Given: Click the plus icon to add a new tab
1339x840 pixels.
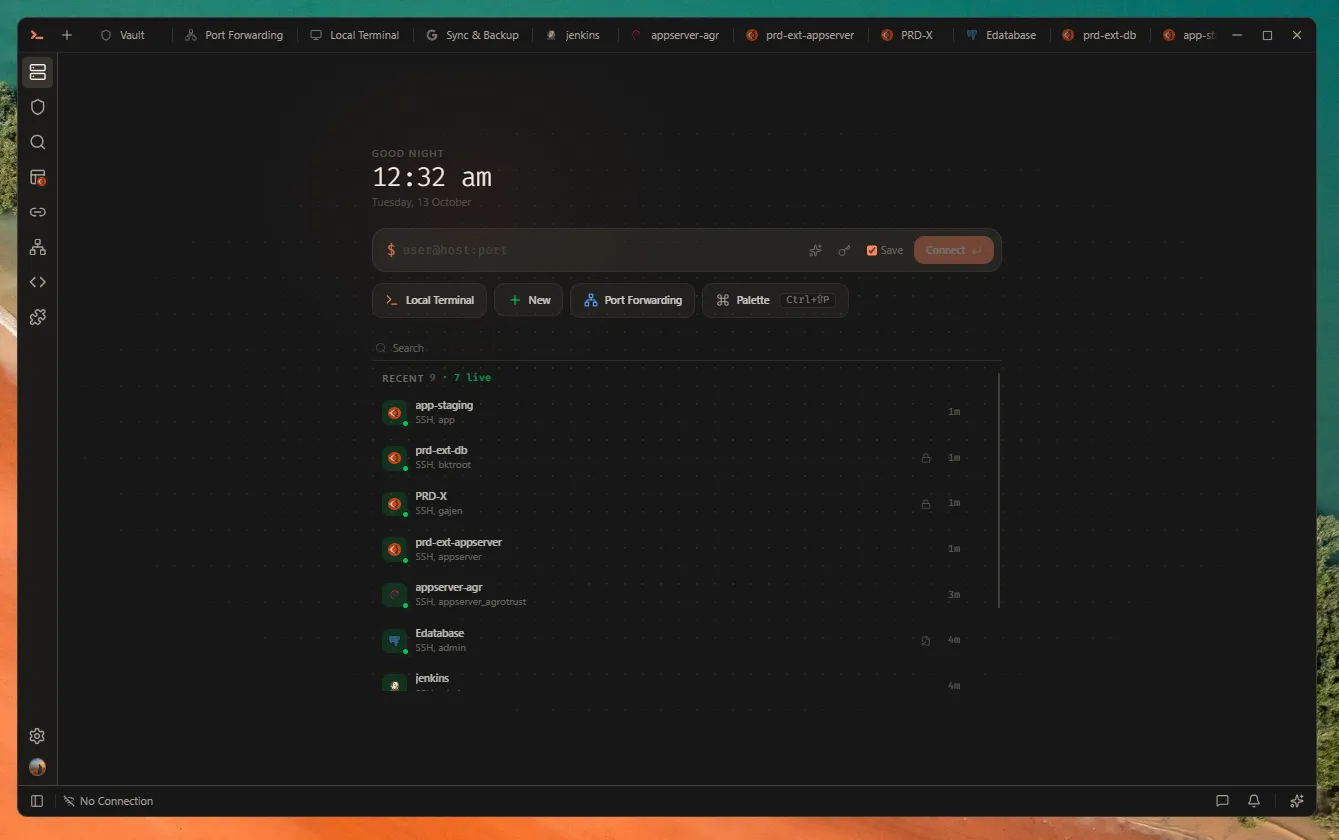Looking at the screenshot, I should pos(67,35).
